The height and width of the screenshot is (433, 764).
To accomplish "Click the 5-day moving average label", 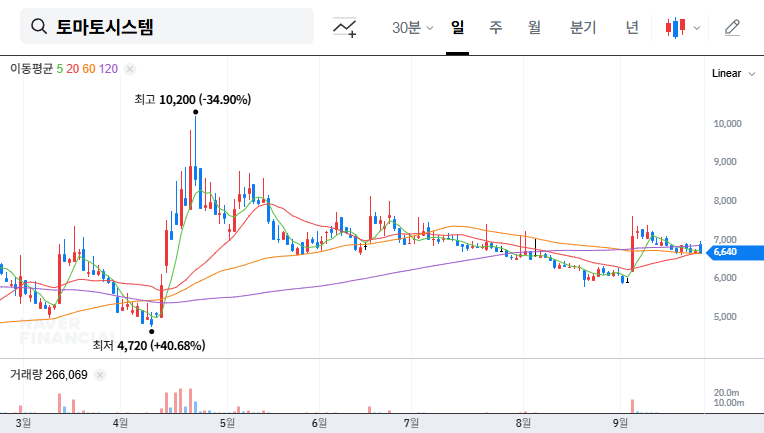I will (x=59, y=69).
